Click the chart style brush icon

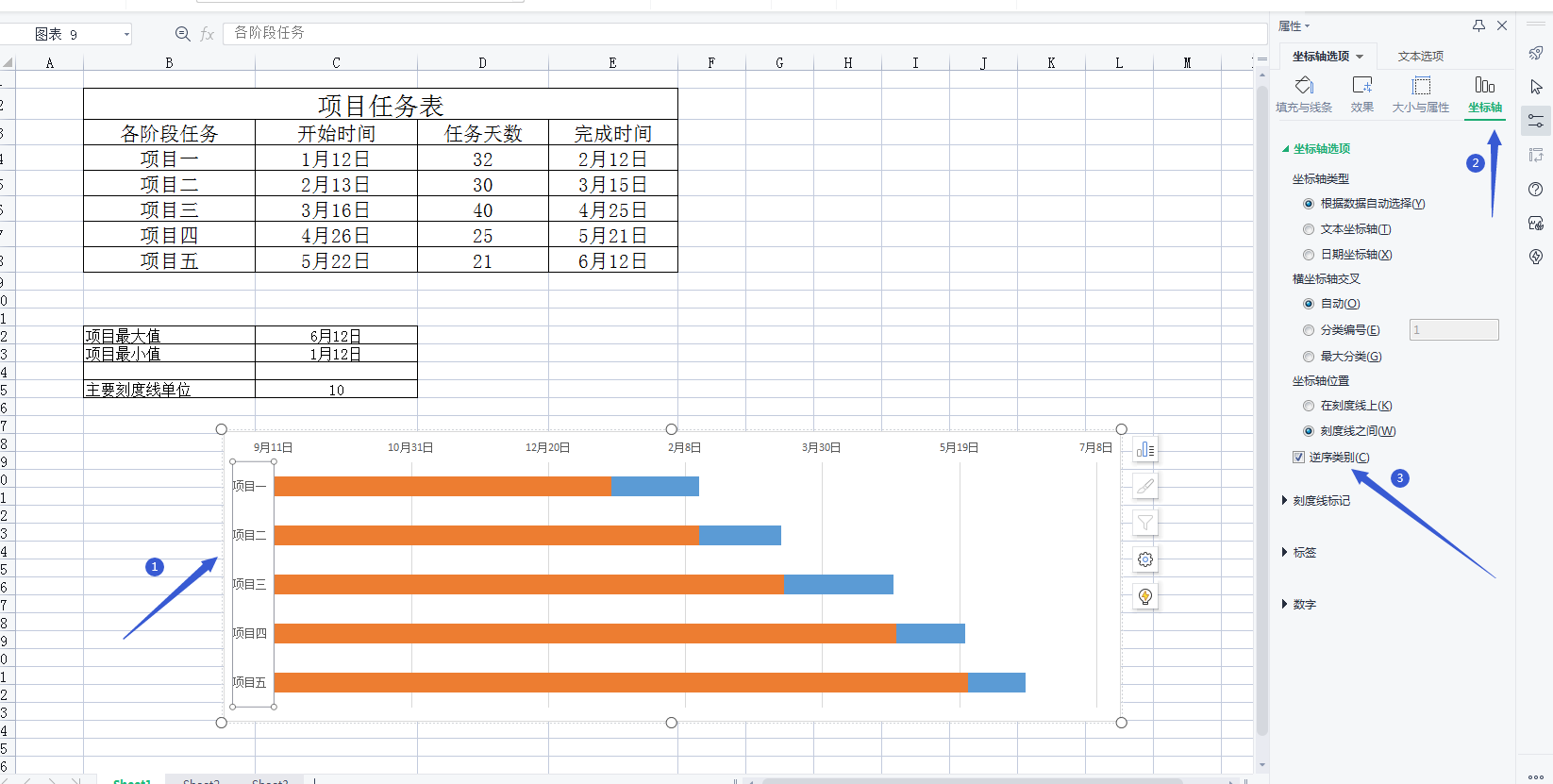click(x=1145, y=486)
